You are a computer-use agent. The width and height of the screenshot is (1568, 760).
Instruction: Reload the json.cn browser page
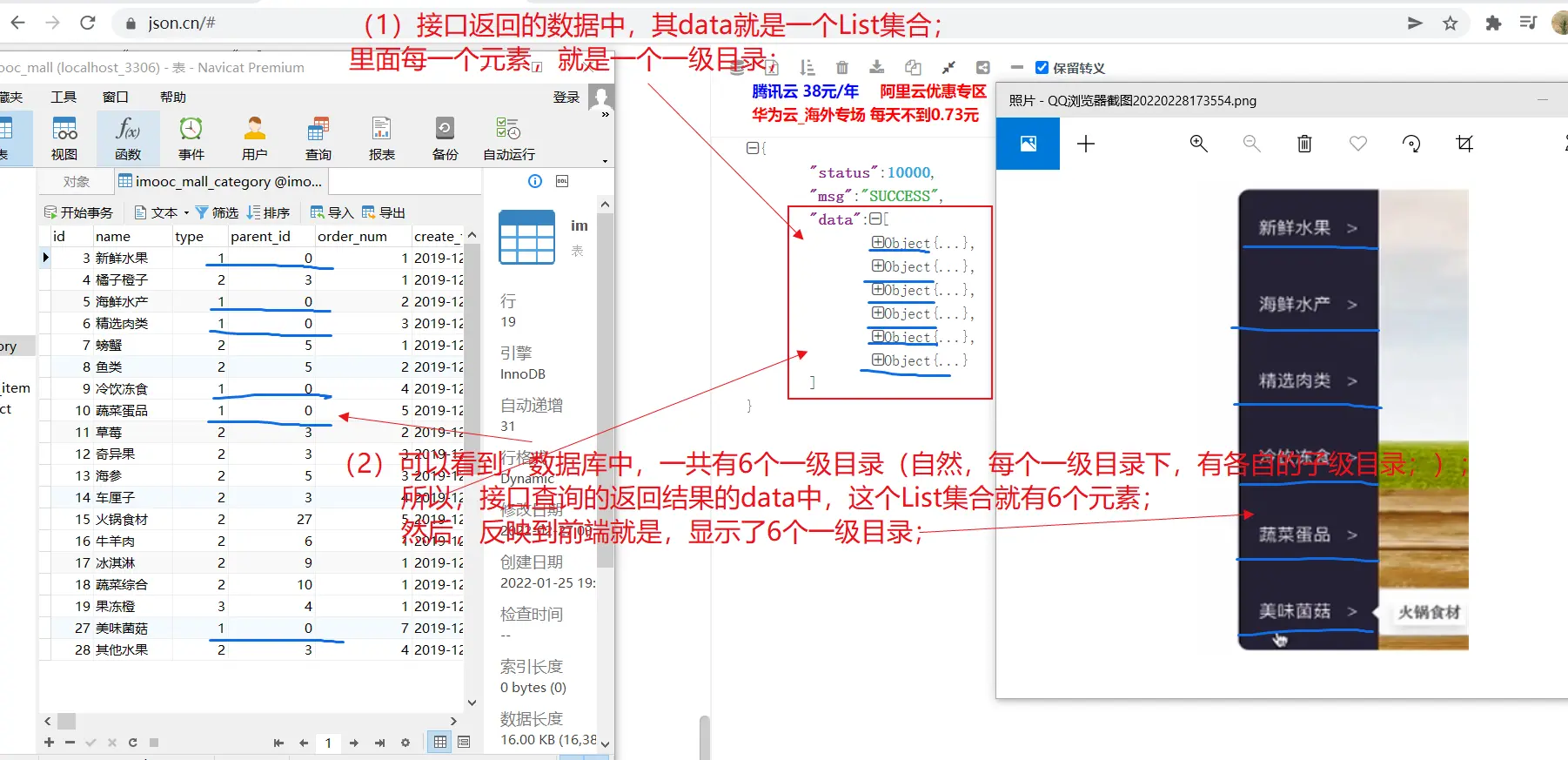click(88, 23)
